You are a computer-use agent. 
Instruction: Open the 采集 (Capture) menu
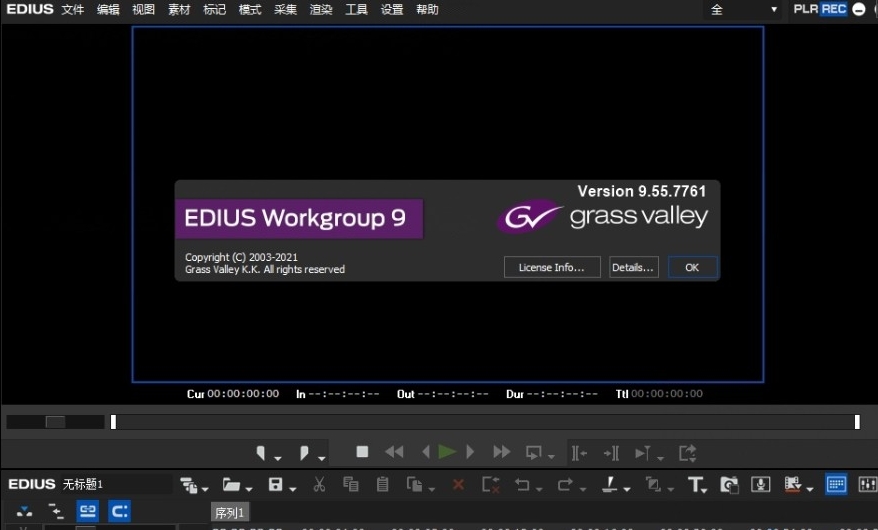(286, 10)
